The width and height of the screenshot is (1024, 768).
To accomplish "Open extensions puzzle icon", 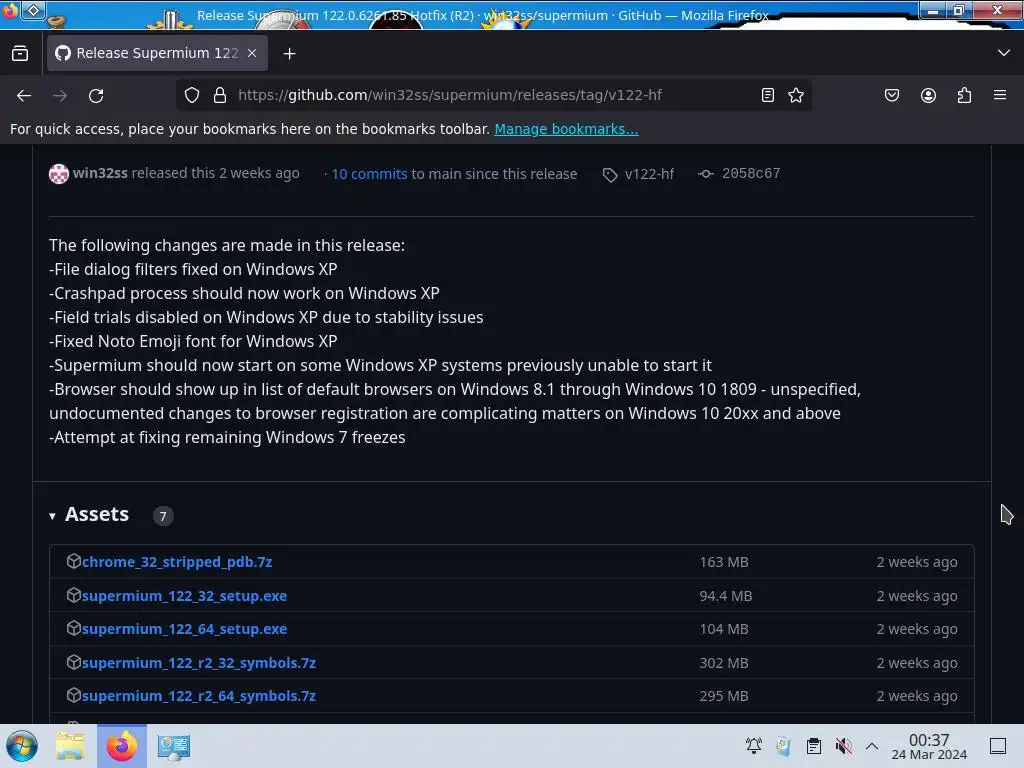I will [x=964, y=95].
